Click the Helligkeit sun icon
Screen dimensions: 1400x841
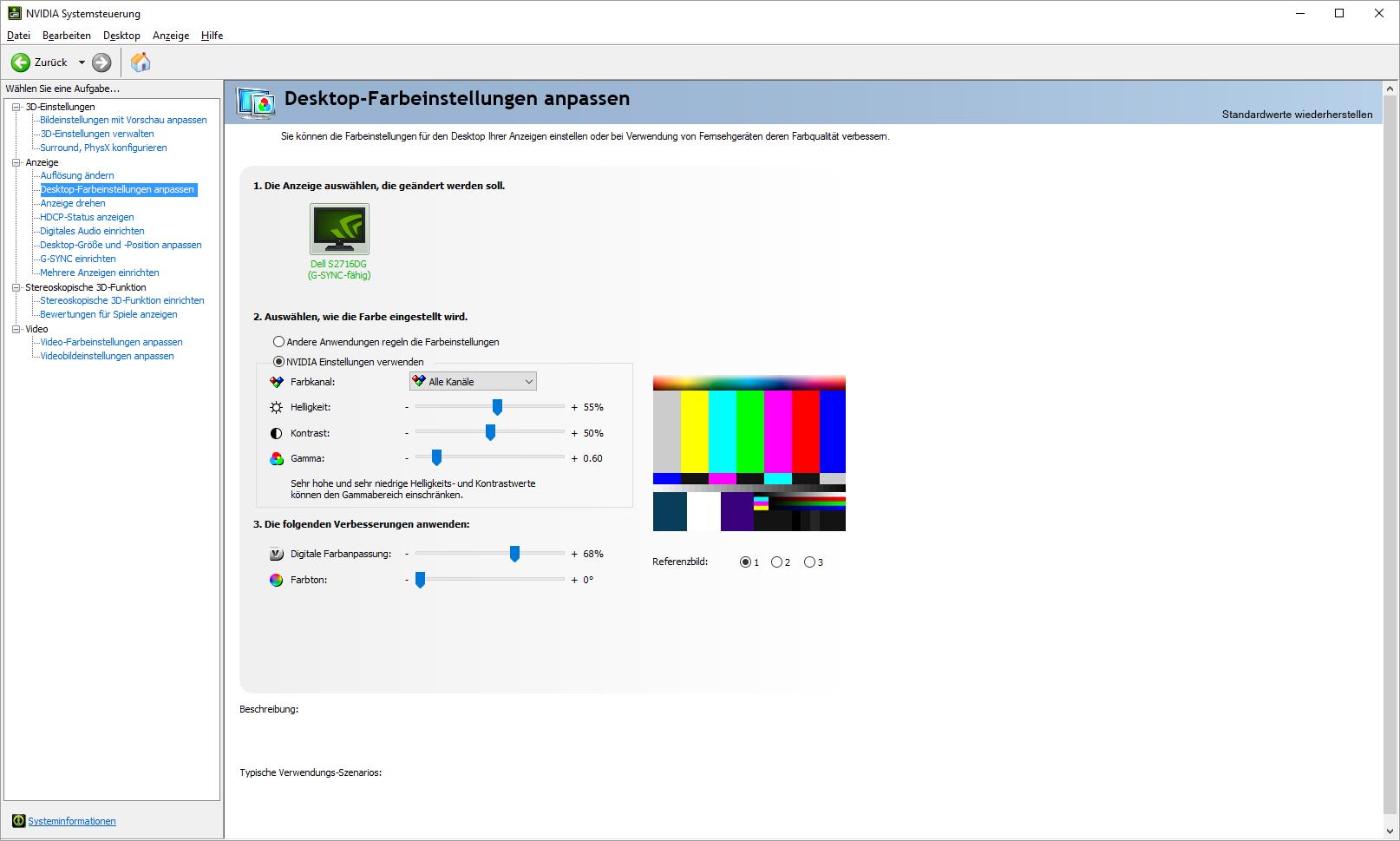tap(276, 407)
